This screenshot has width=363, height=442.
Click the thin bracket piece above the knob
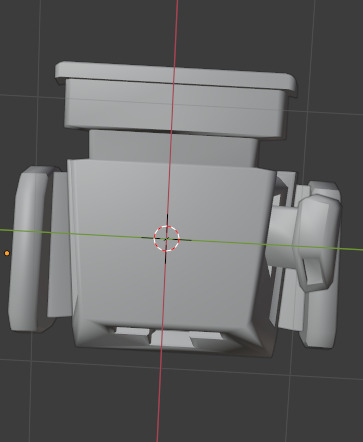point(286,188)
